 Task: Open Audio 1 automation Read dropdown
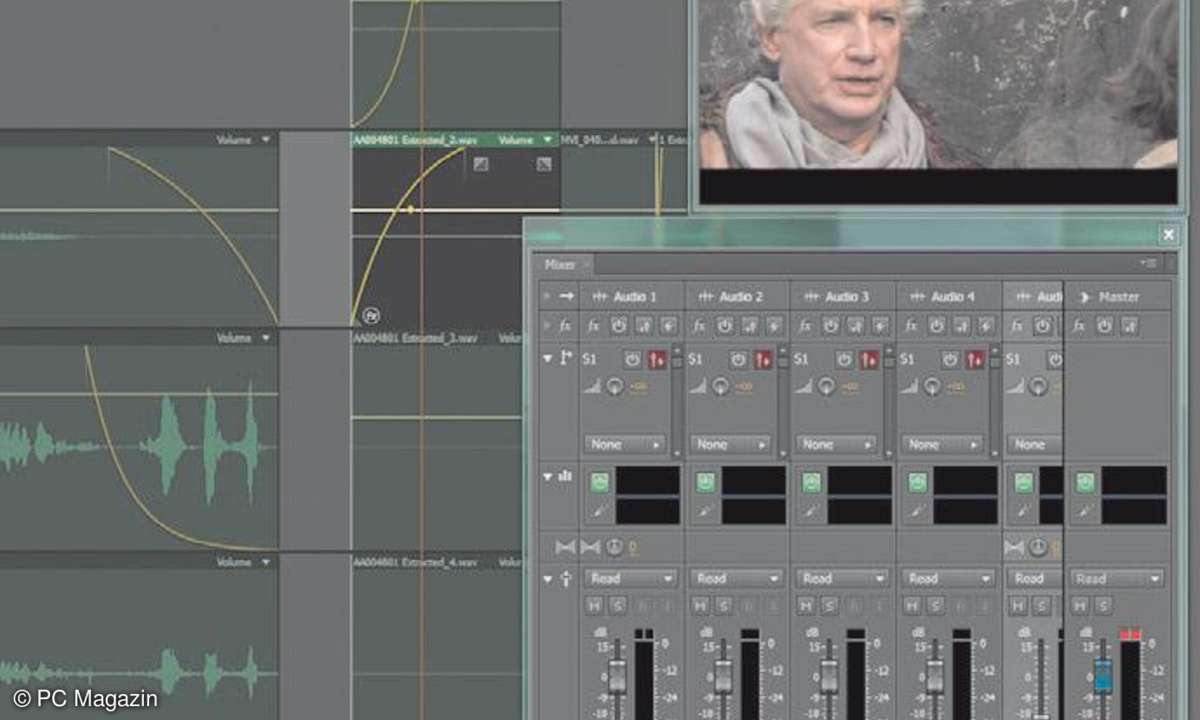(x=630, y=578)
